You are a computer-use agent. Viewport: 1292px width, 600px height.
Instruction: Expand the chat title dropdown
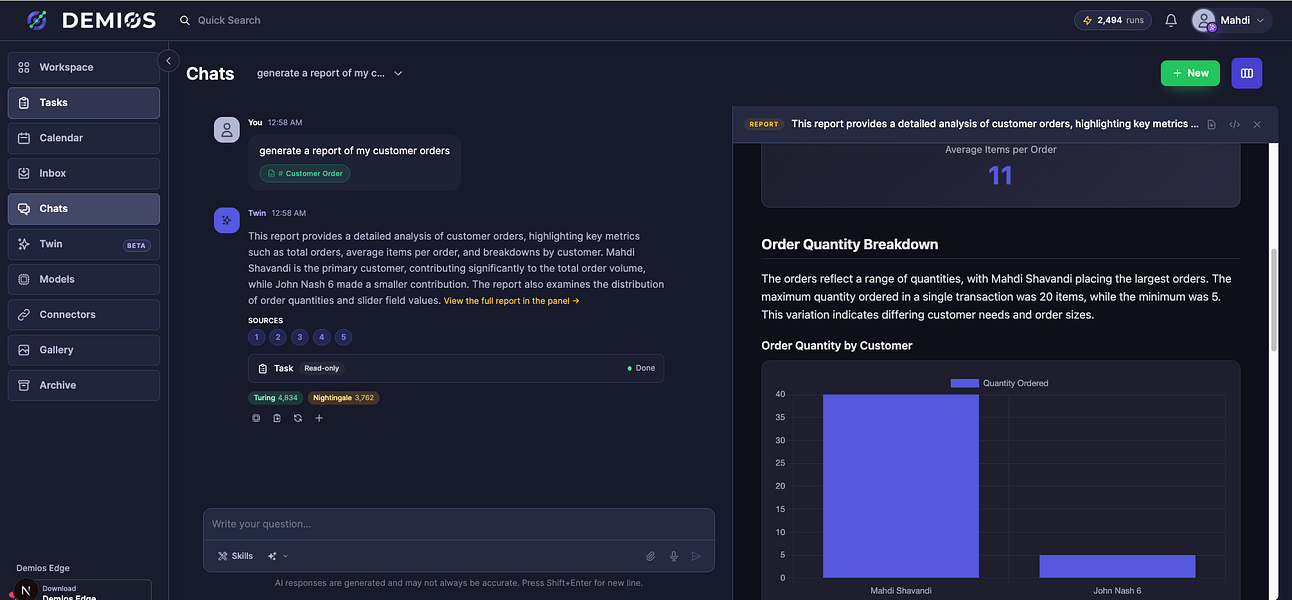398,73
